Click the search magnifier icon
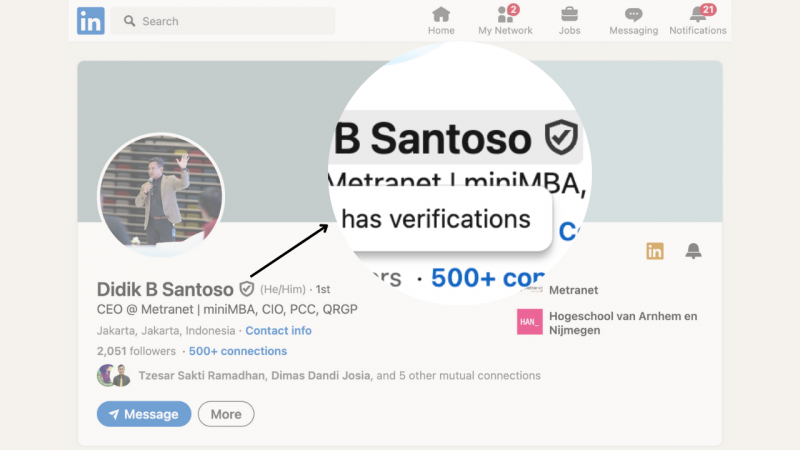Screen dimensions: 800x450 130,21
